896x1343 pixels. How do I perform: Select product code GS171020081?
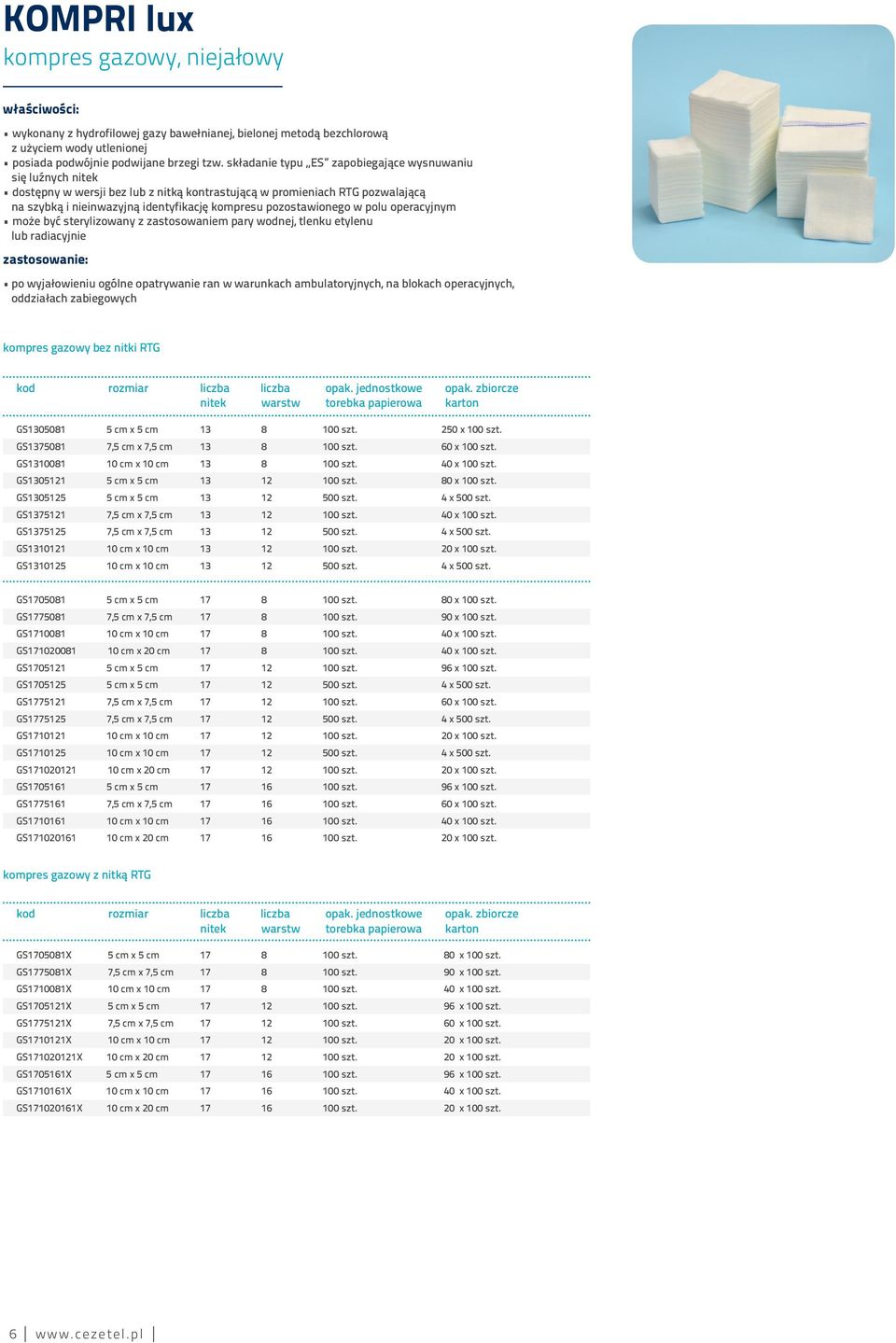click(x=46, y=651)
